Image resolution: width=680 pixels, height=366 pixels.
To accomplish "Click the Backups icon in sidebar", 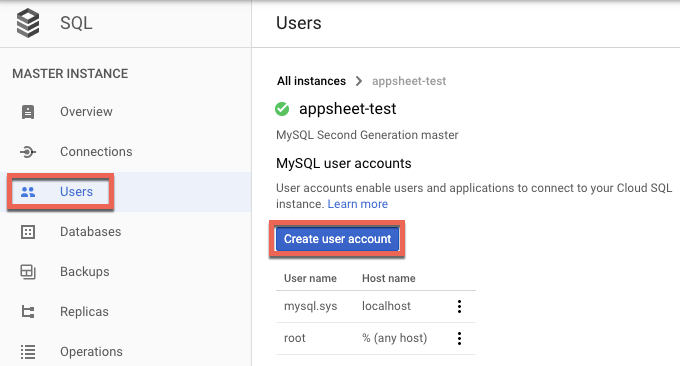I will click(x=28, y=272).
